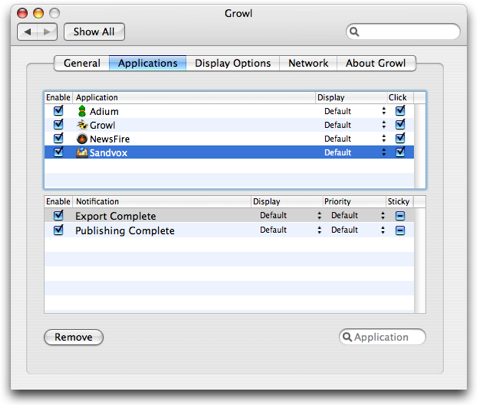
Task: Select the Publishing Complete notification text
Action: coord(125,231)
